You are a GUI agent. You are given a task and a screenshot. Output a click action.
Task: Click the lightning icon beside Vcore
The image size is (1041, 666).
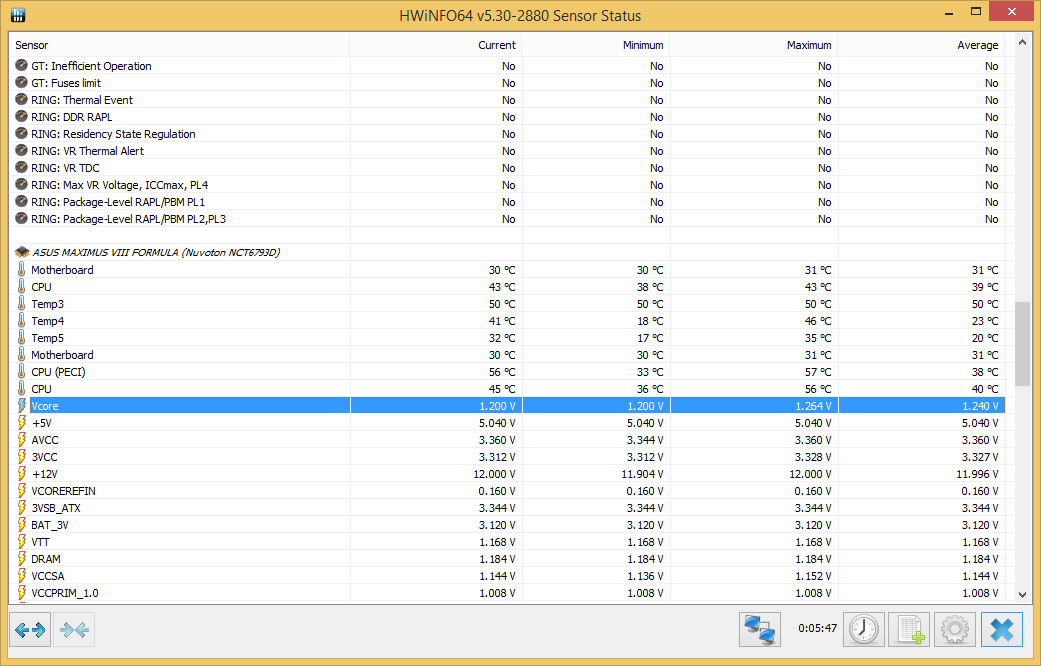(21, 406)
